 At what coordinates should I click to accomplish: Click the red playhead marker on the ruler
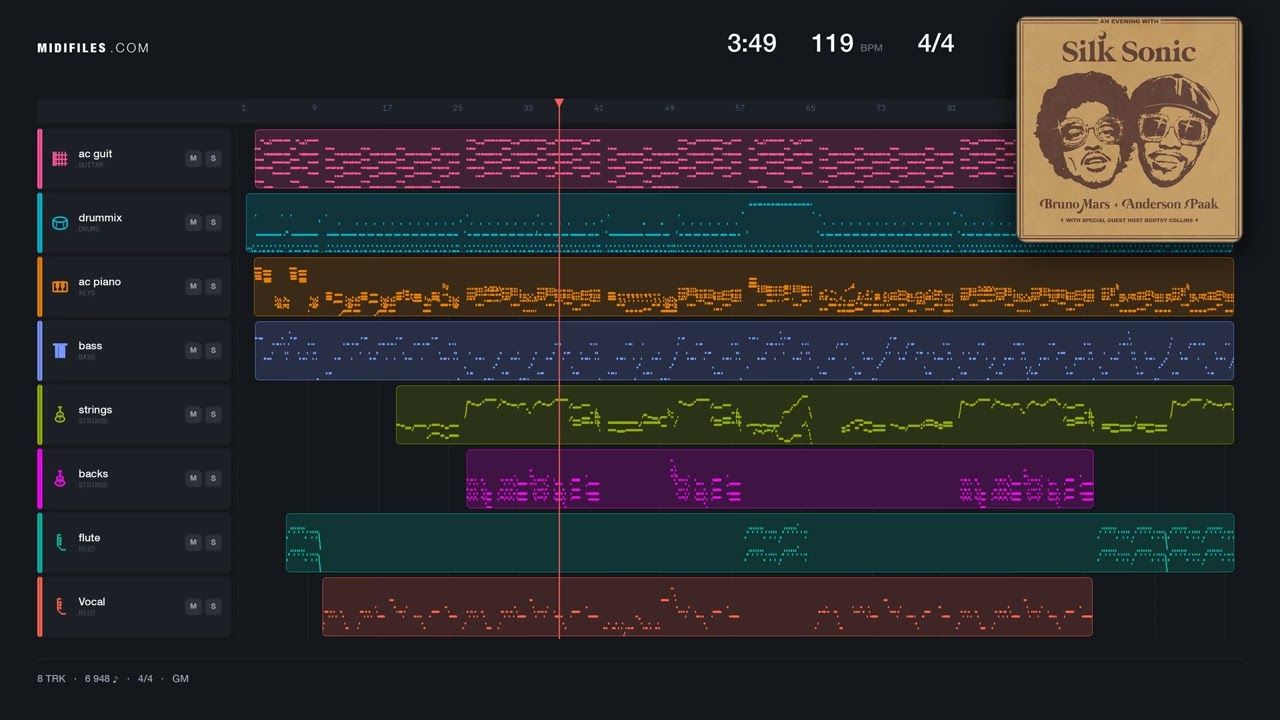click(x=559, y=103)
